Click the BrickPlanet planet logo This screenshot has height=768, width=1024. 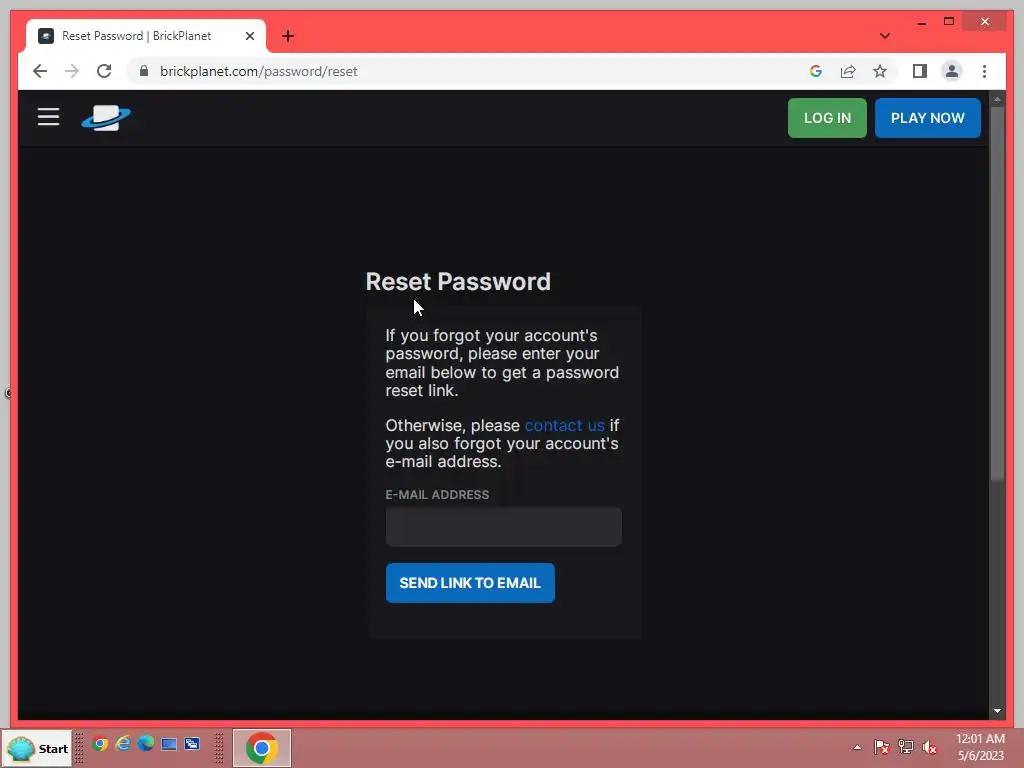pos(106,118)
